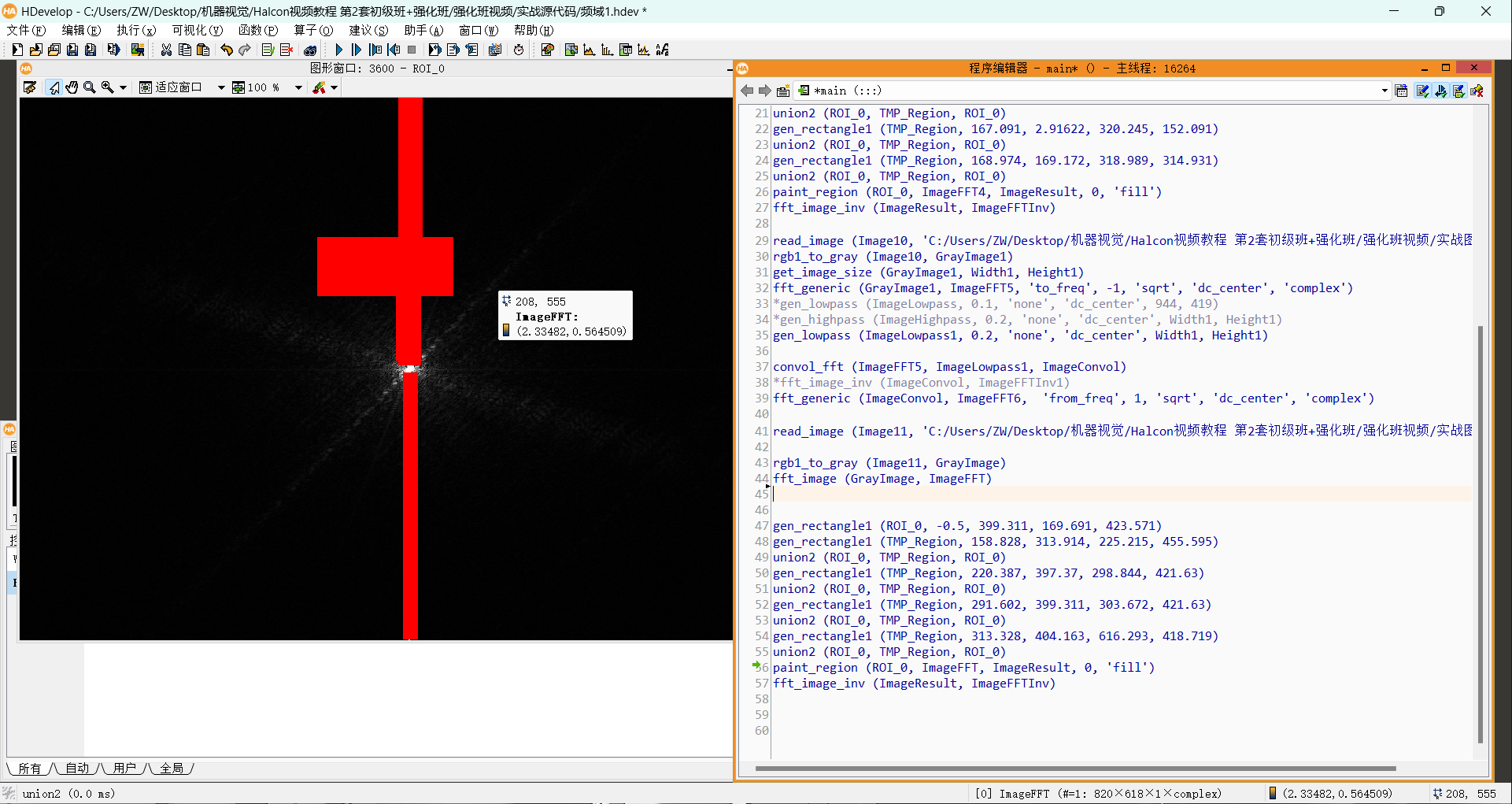Image resolution: width=1512 pixels, height=804 pixels.
Task: Open the 适应窗口 zoom mode dropdown
Action: coord(221,87)
